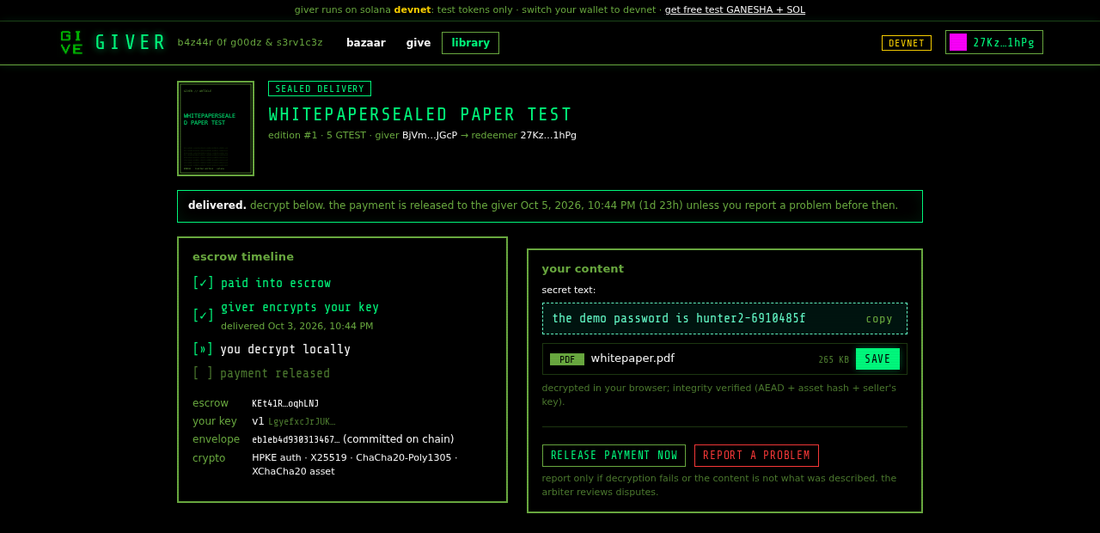Click the integrity verified note
This screenshot has width=1100, height=533.
719,395
